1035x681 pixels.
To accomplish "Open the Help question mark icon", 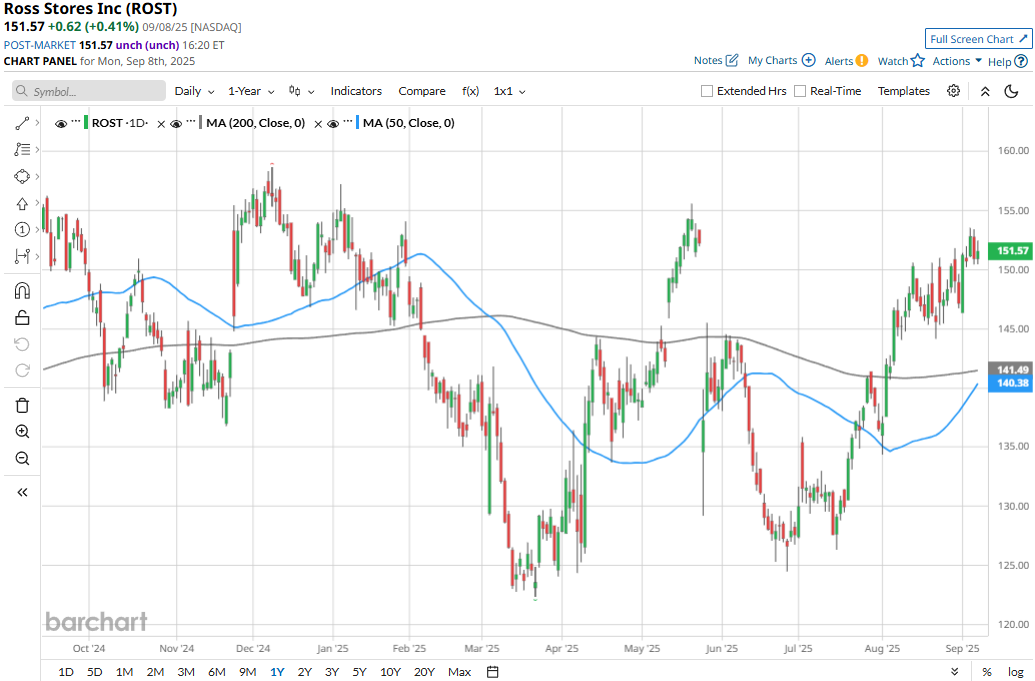I will 1020,61.
